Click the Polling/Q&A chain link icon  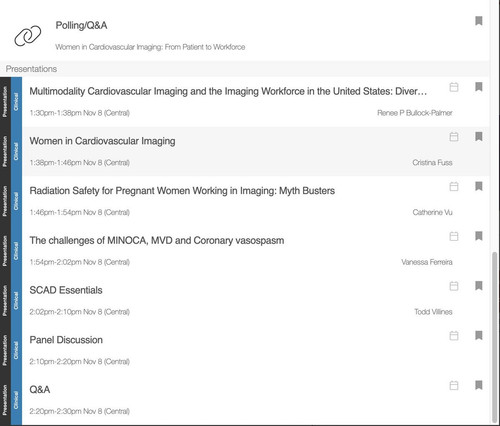[28, 36]
